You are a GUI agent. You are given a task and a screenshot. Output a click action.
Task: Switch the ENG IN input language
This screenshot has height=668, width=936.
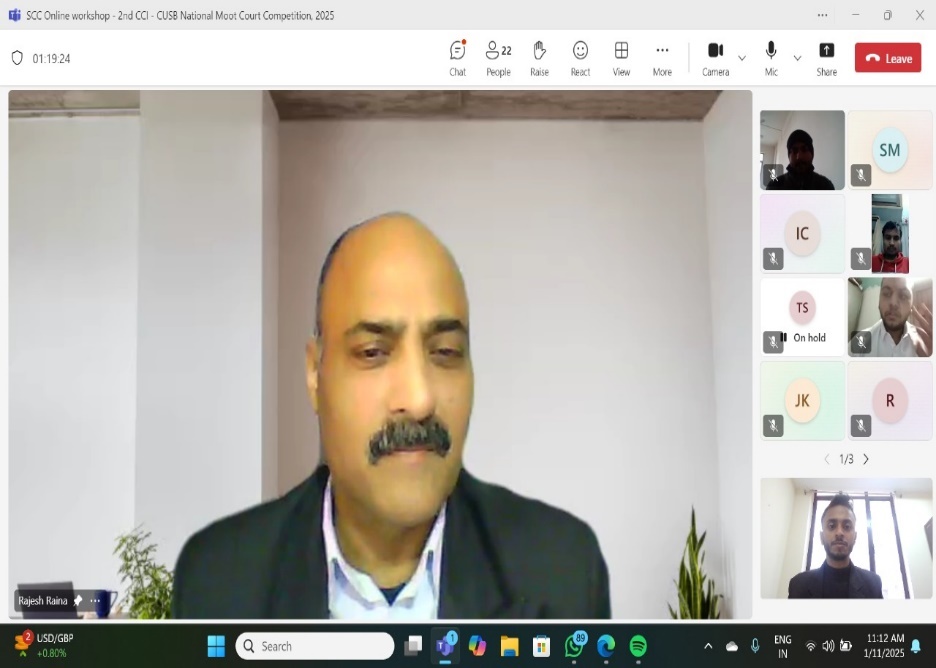(x=783, y=646)
